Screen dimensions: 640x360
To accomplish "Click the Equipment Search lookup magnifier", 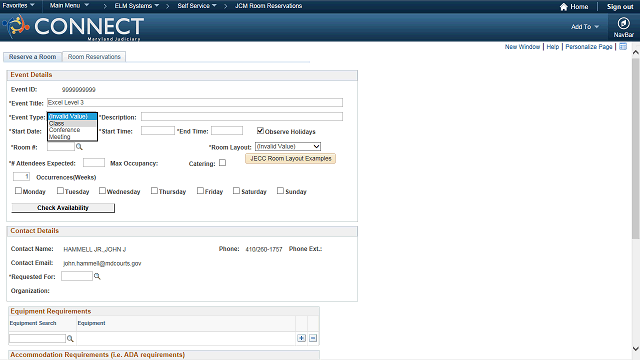I will click(70, 338).
